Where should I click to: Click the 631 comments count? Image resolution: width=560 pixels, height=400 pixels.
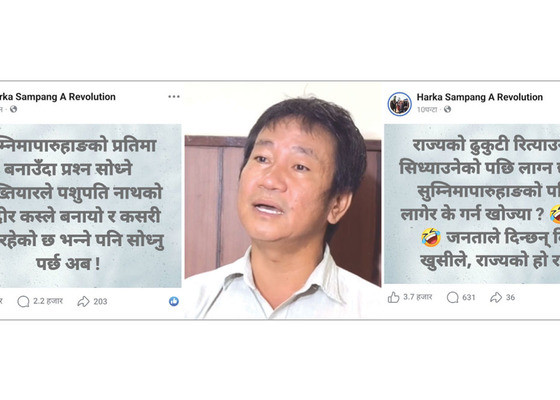pyautogui.click(x=469, y=298)
